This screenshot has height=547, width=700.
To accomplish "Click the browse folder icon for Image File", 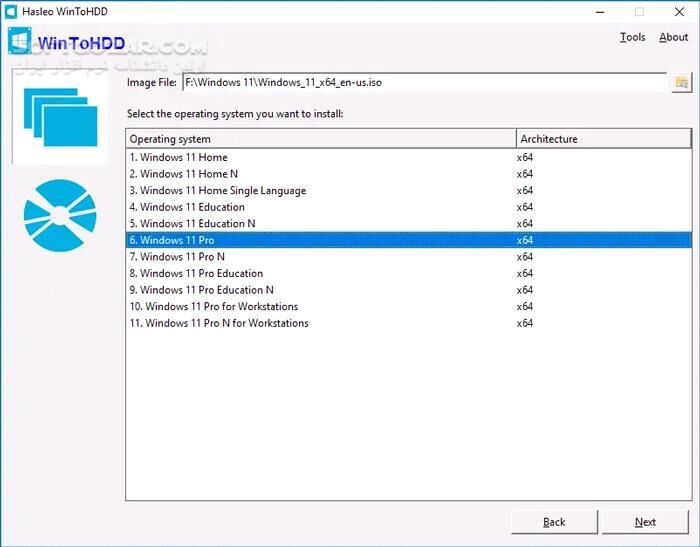I will click(681, 83).
